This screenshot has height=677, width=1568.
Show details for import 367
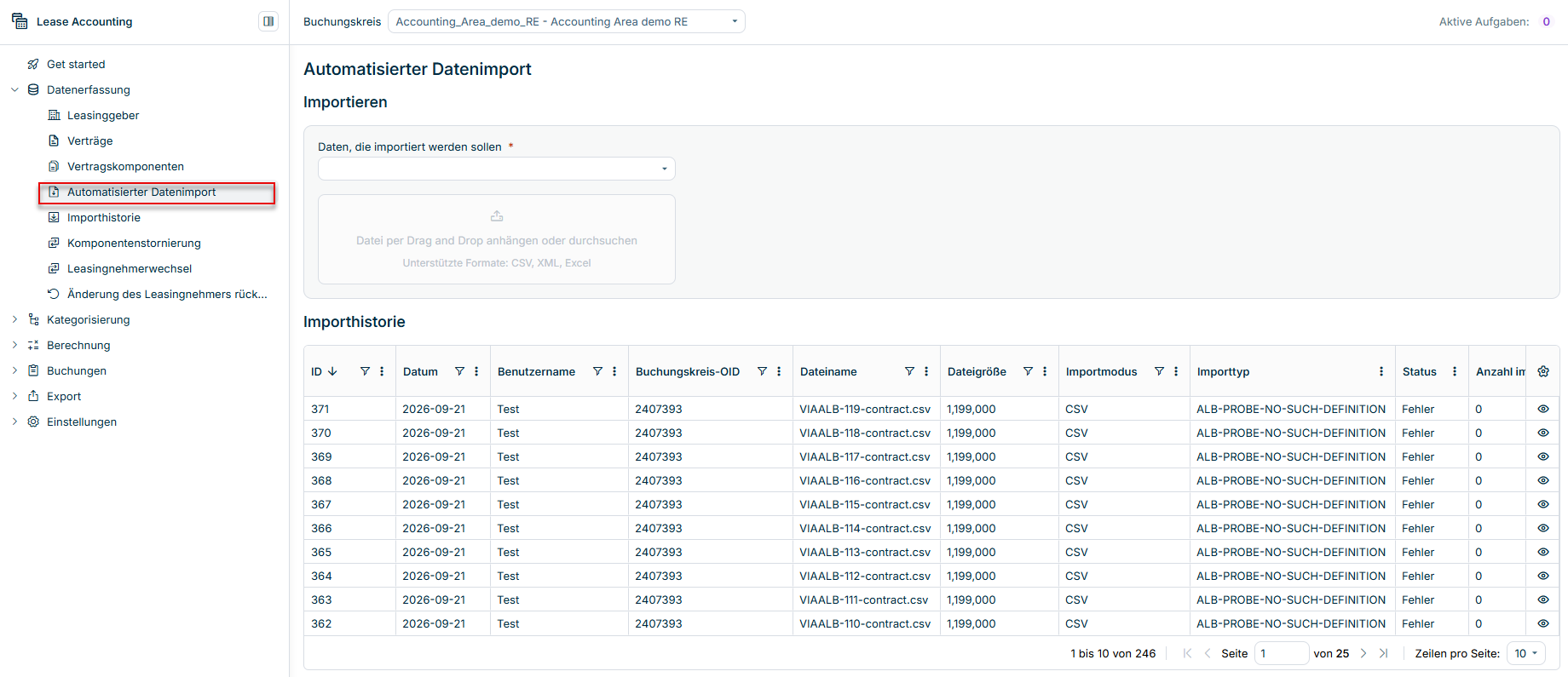(1543, 504)
